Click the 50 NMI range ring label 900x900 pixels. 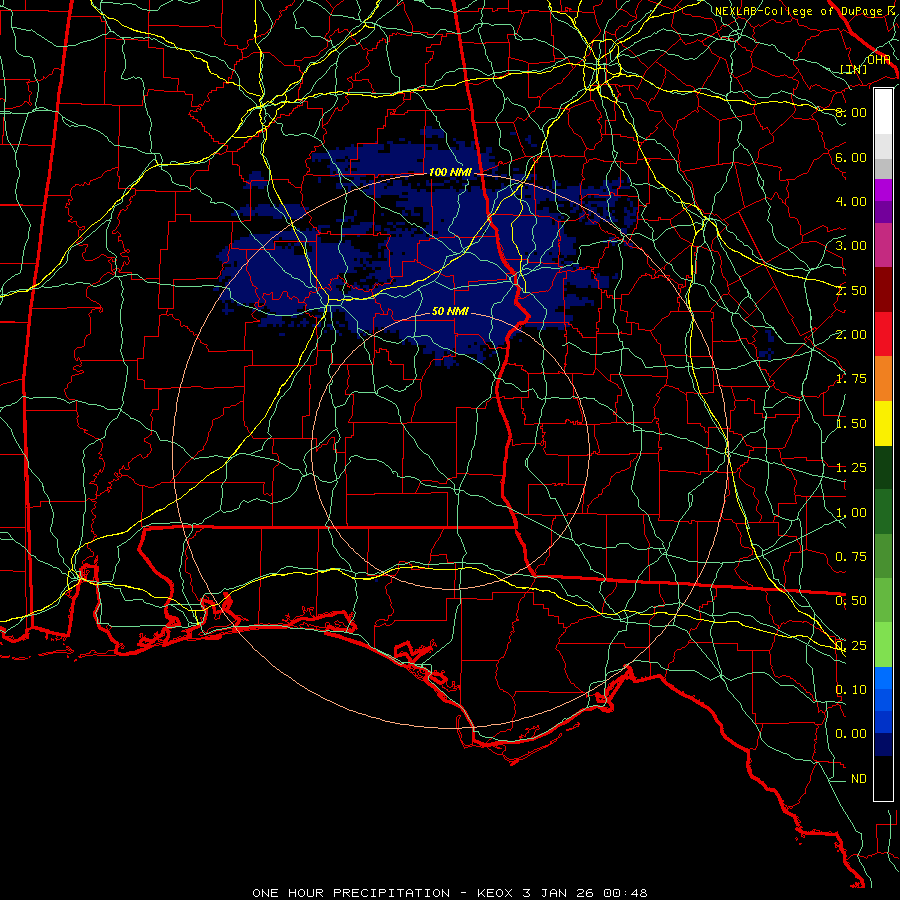(x=450, y=311)
